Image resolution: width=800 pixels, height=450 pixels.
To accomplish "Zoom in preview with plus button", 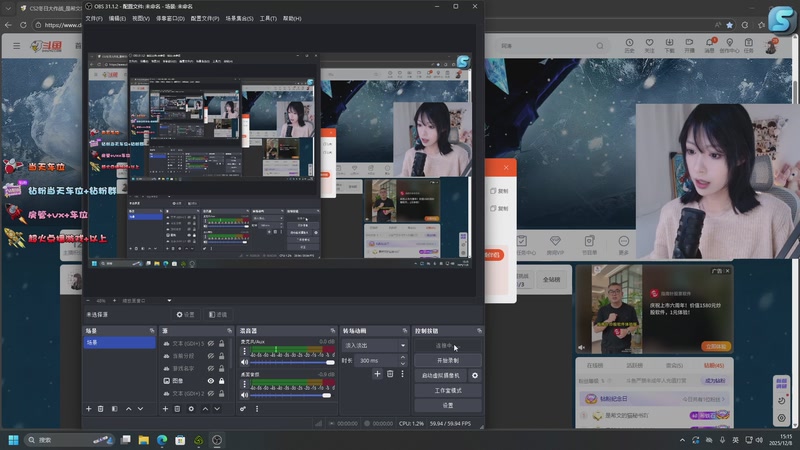I will tap(114, 301).
